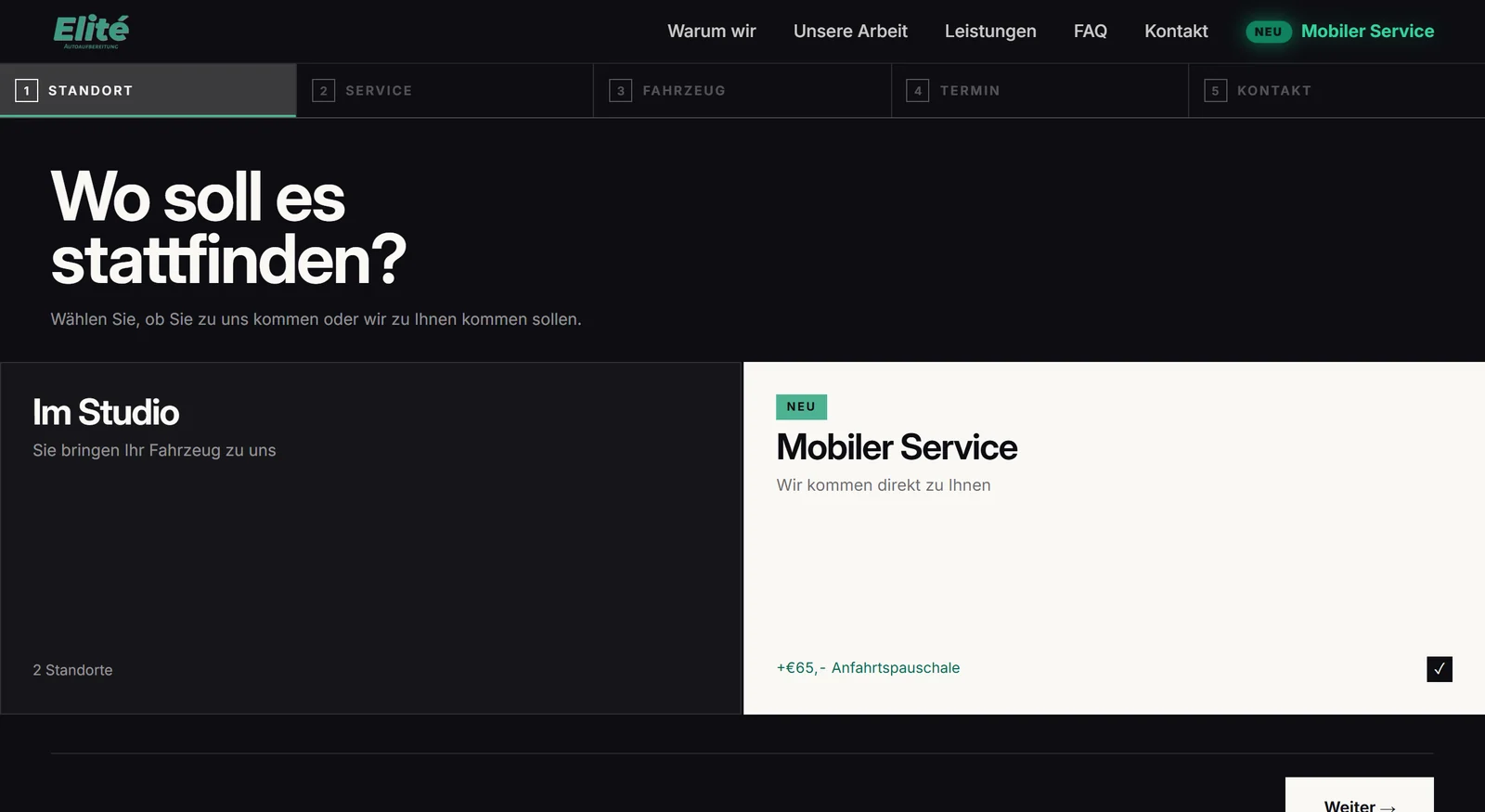Click the NEU badge in the navigation bar

click(x=1268, y=32)
